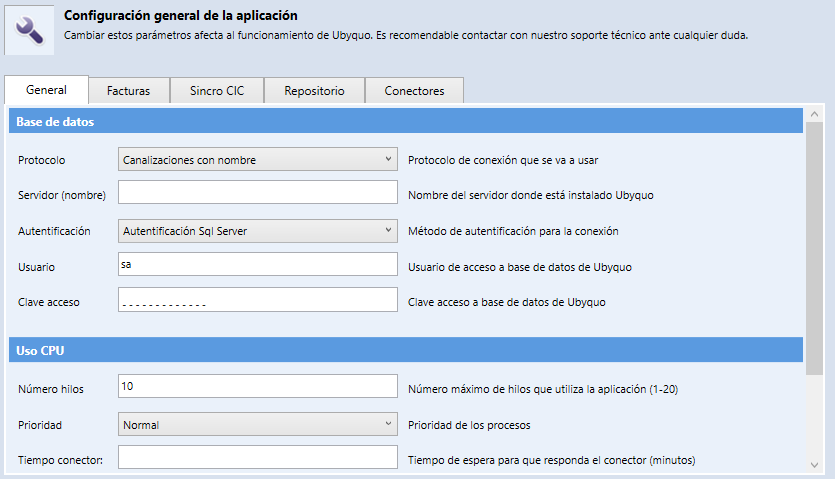Click the 'Servidor (nombre)' label
This screenshot has width=835, height=479.
(62, 195)
